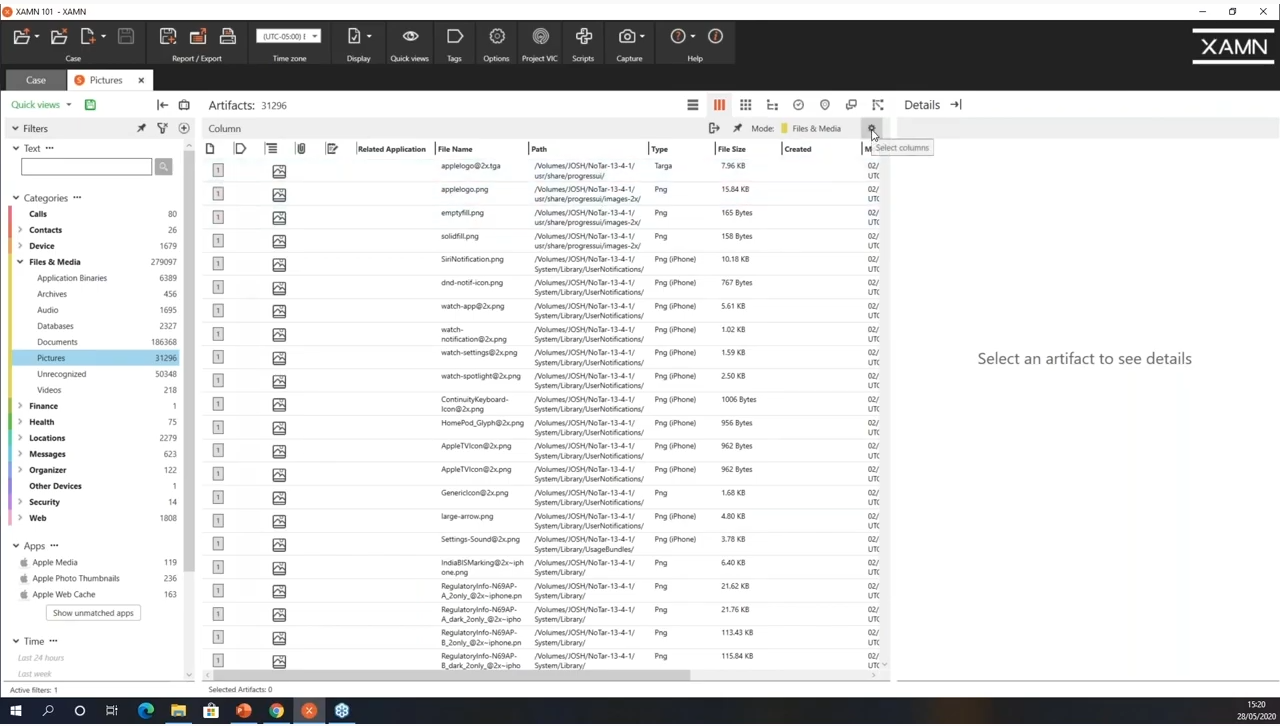Click the text filter search field
Screen dimensions: 1280x726
(x=86, y=167)
